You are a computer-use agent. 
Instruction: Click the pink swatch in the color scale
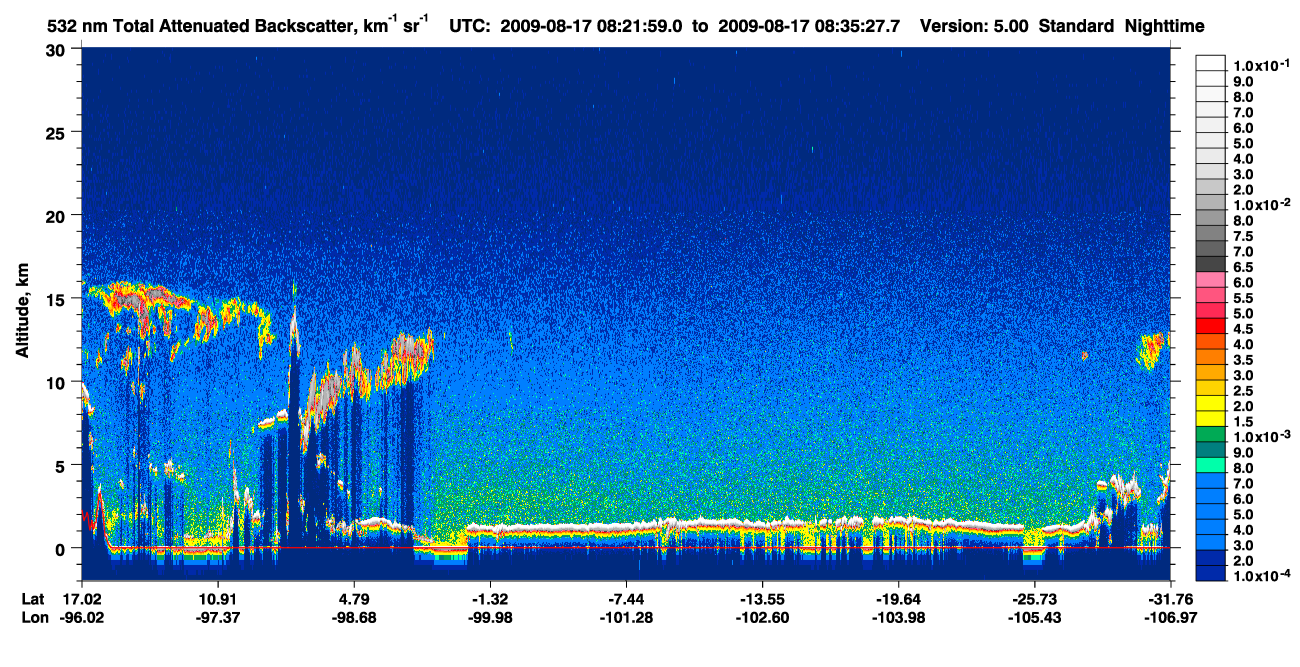1211,282
